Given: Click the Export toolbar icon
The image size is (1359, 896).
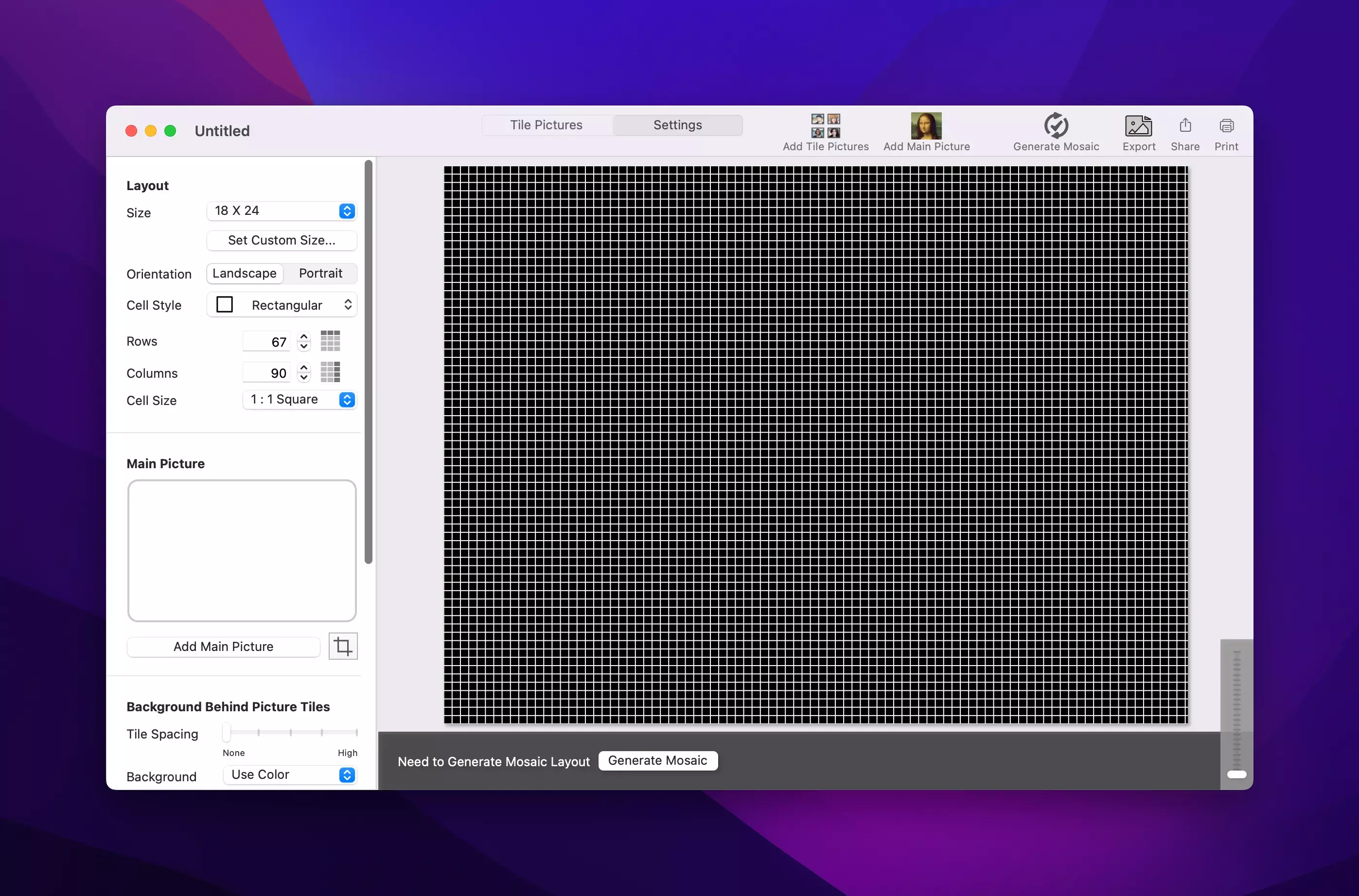Looking at the screenshot, I should (1138, 126).
